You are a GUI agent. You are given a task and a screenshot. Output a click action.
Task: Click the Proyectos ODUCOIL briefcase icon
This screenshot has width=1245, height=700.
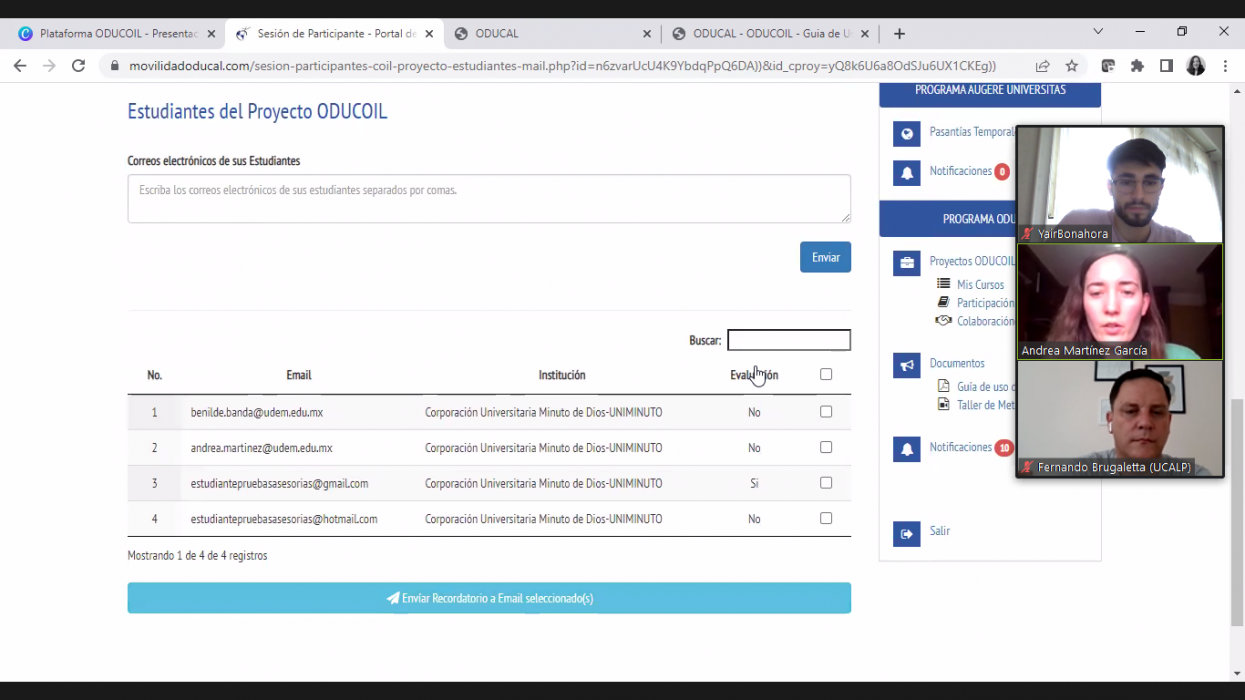(x=906, y=263)
